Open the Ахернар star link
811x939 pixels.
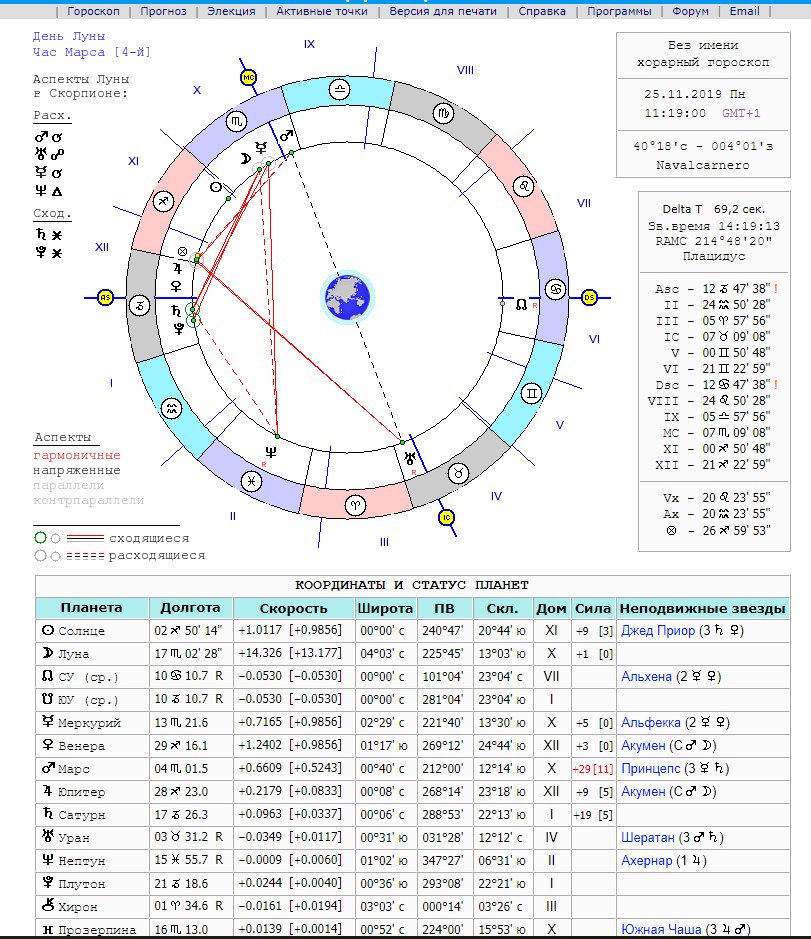[x=647, y=861]
